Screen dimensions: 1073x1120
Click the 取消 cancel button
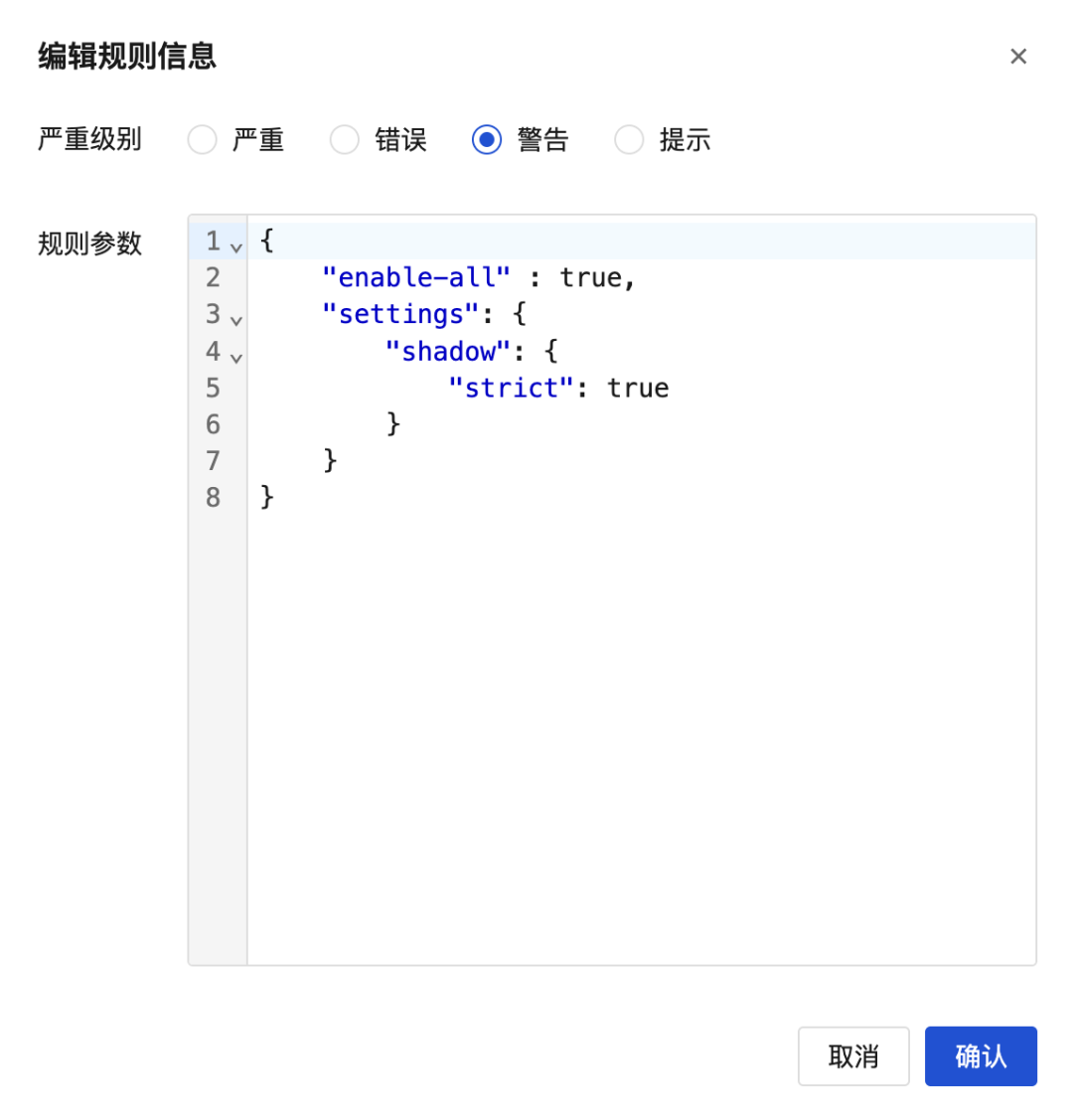(x=853, y=1056)
